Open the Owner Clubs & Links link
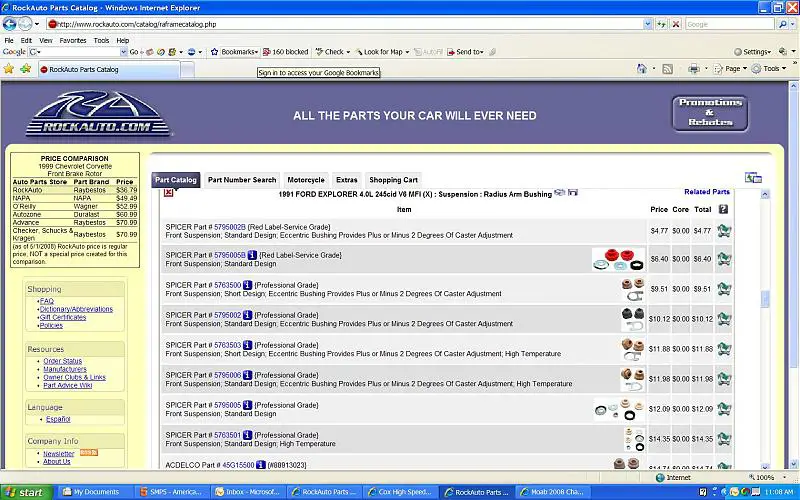This screenshot has width=800, height=500. tap(74, 378)
